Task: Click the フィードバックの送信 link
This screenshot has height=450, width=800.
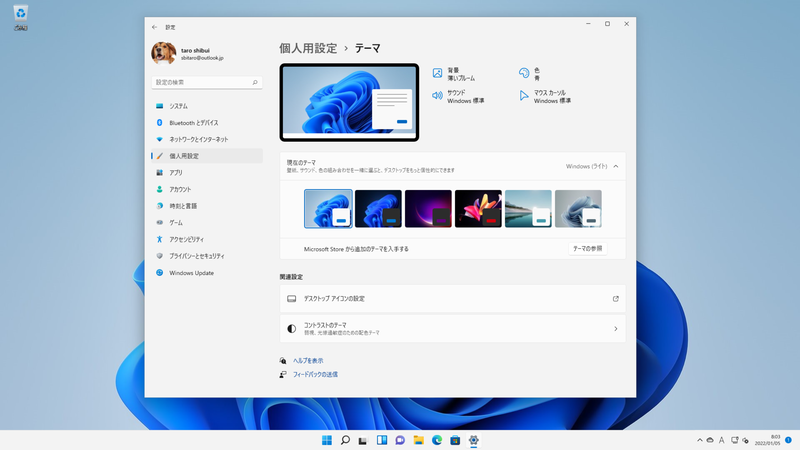Action: [x=315, y=374]
